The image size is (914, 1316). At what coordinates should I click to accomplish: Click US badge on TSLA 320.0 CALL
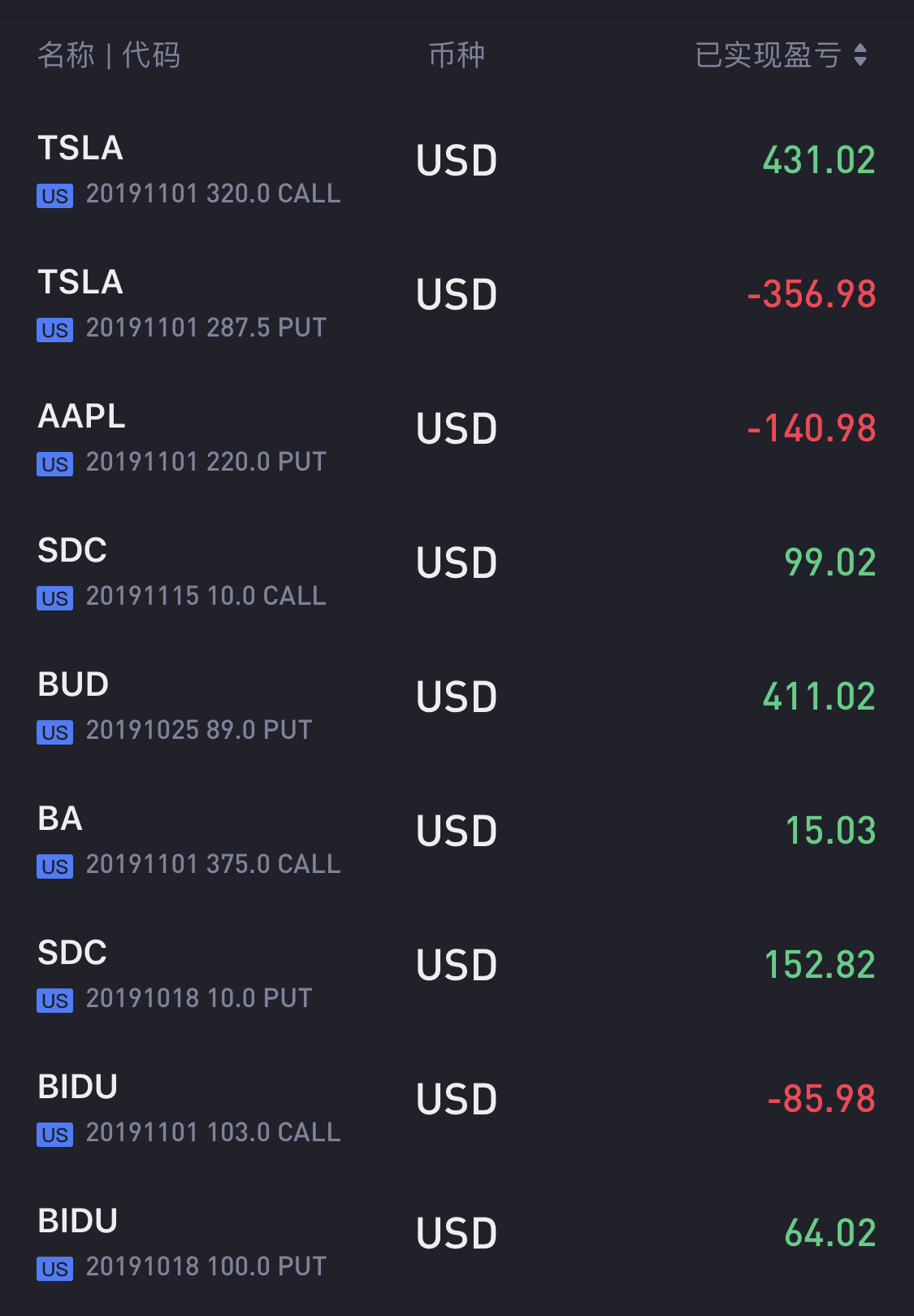[x=54, y=196]
